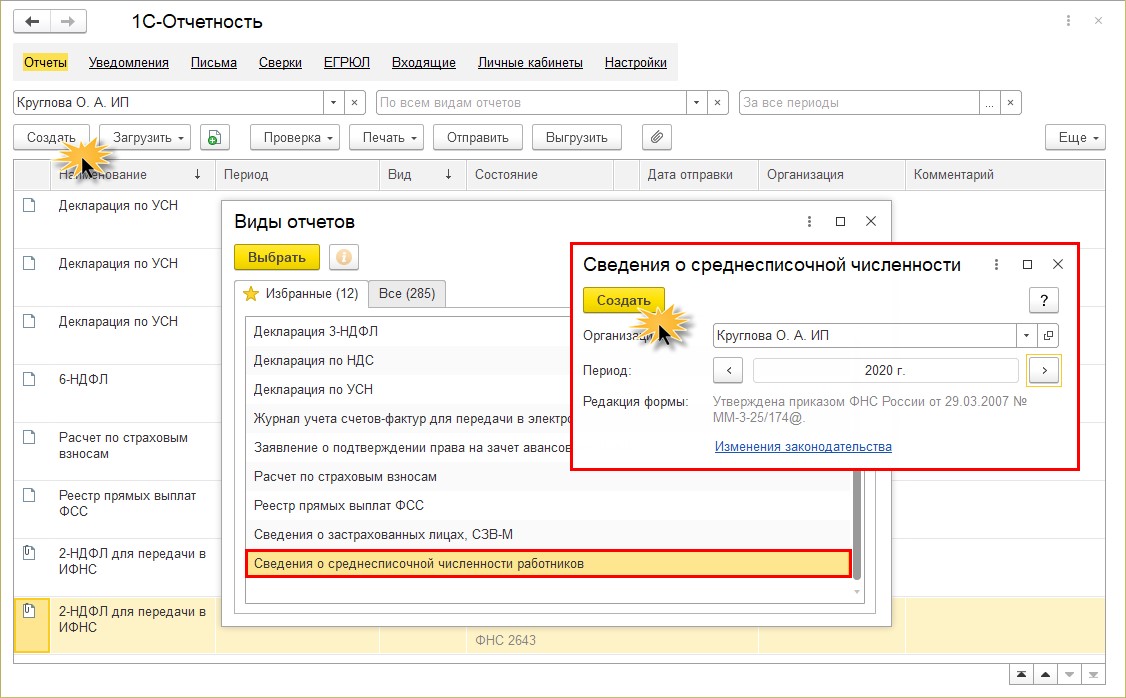Click the question mark help button

coord(1044,300)
